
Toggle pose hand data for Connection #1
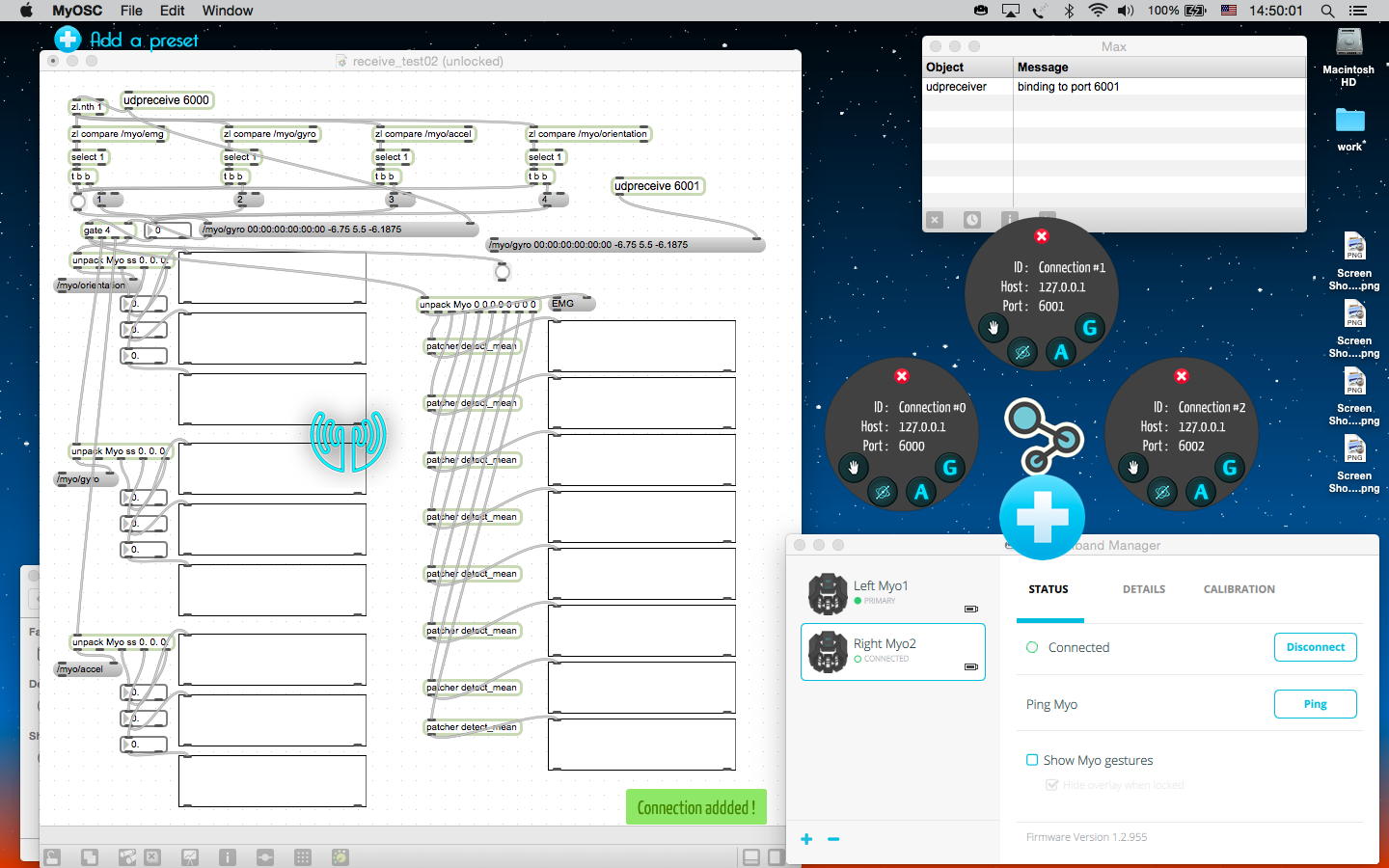pos(993,328)
